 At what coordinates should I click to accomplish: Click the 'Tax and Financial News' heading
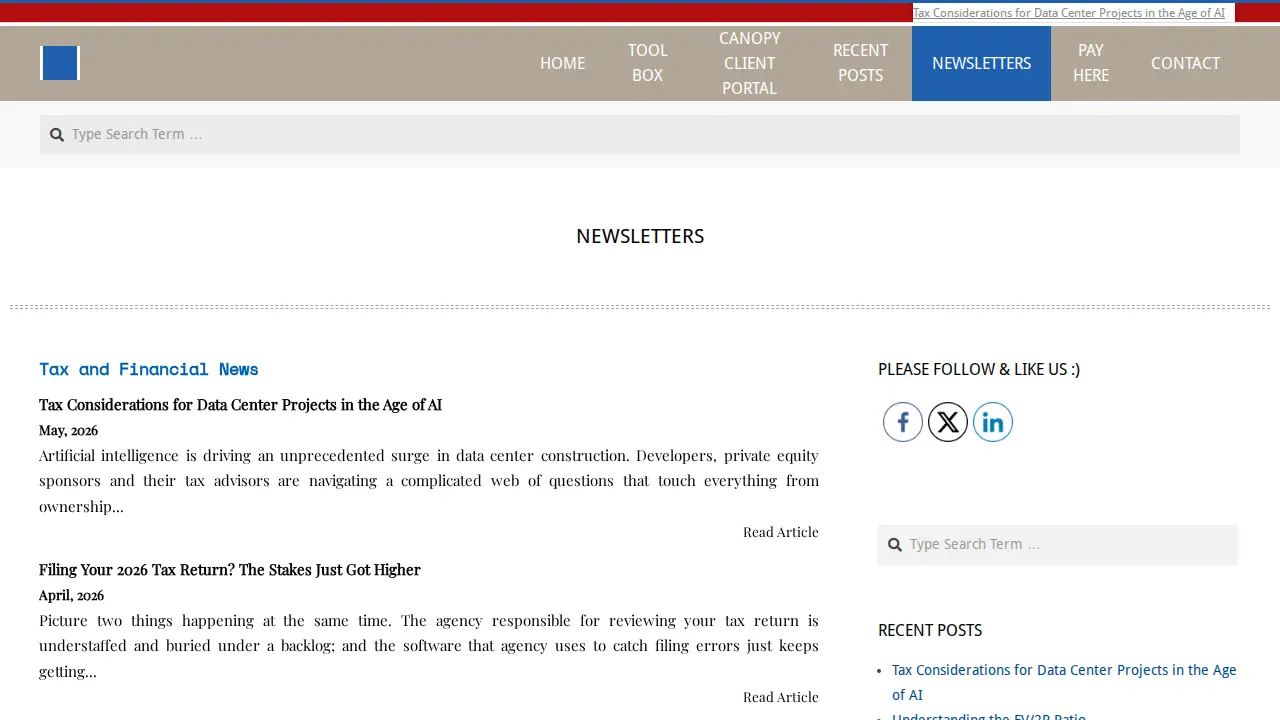(x=149, y=369)
